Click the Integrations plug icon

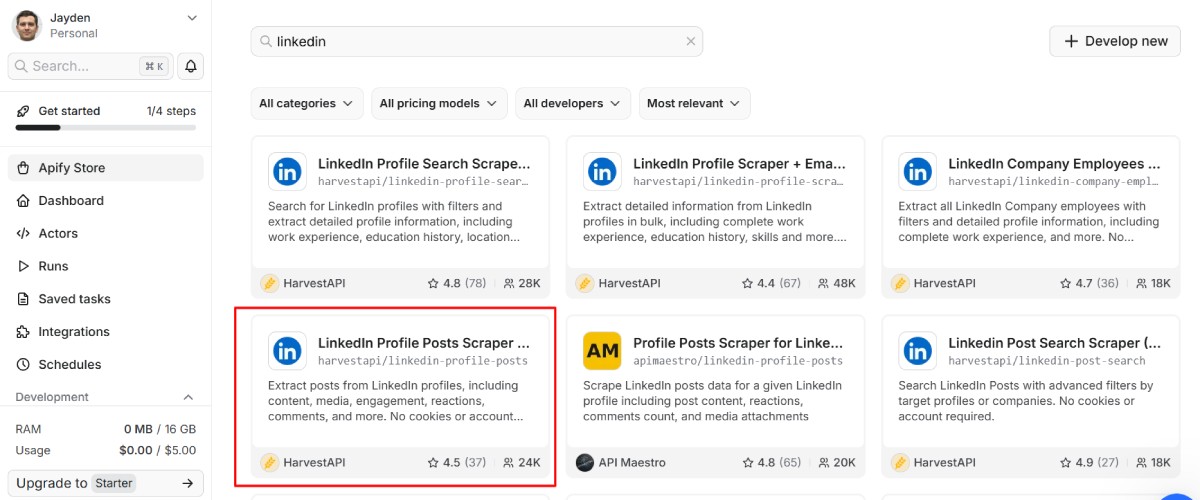click(24, 332)
